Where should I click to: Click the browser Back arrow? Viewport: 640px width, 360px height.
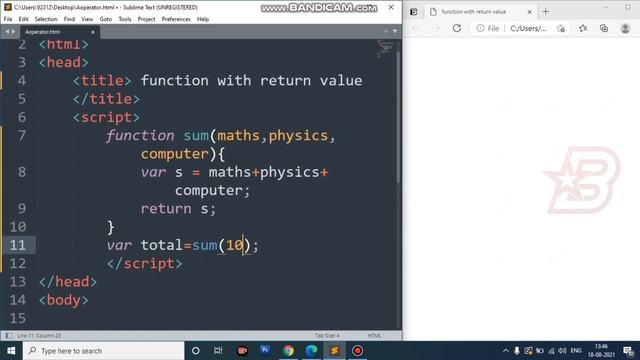[x=415, y=28]
